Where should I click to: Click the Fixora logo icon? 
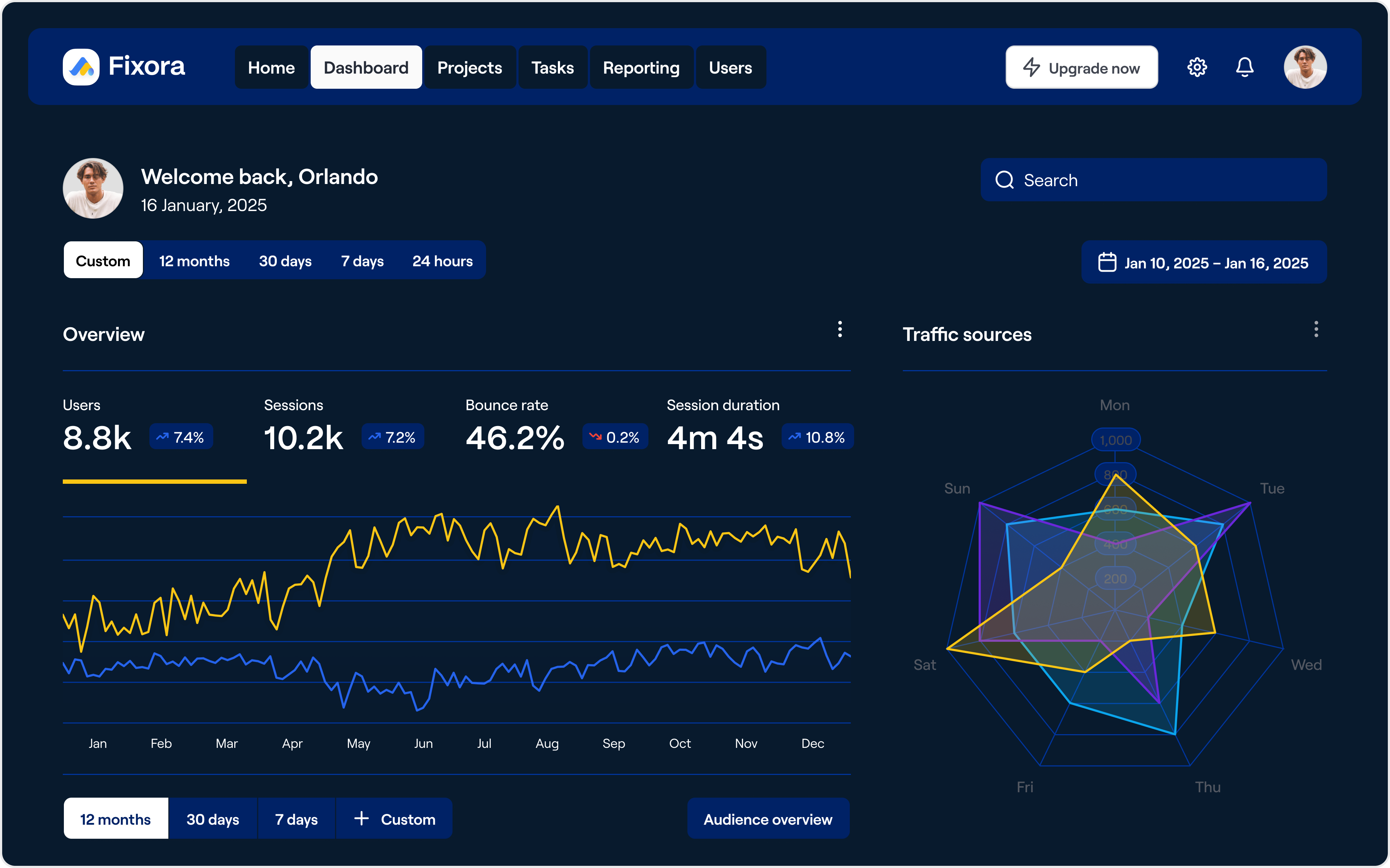point(81,67)
